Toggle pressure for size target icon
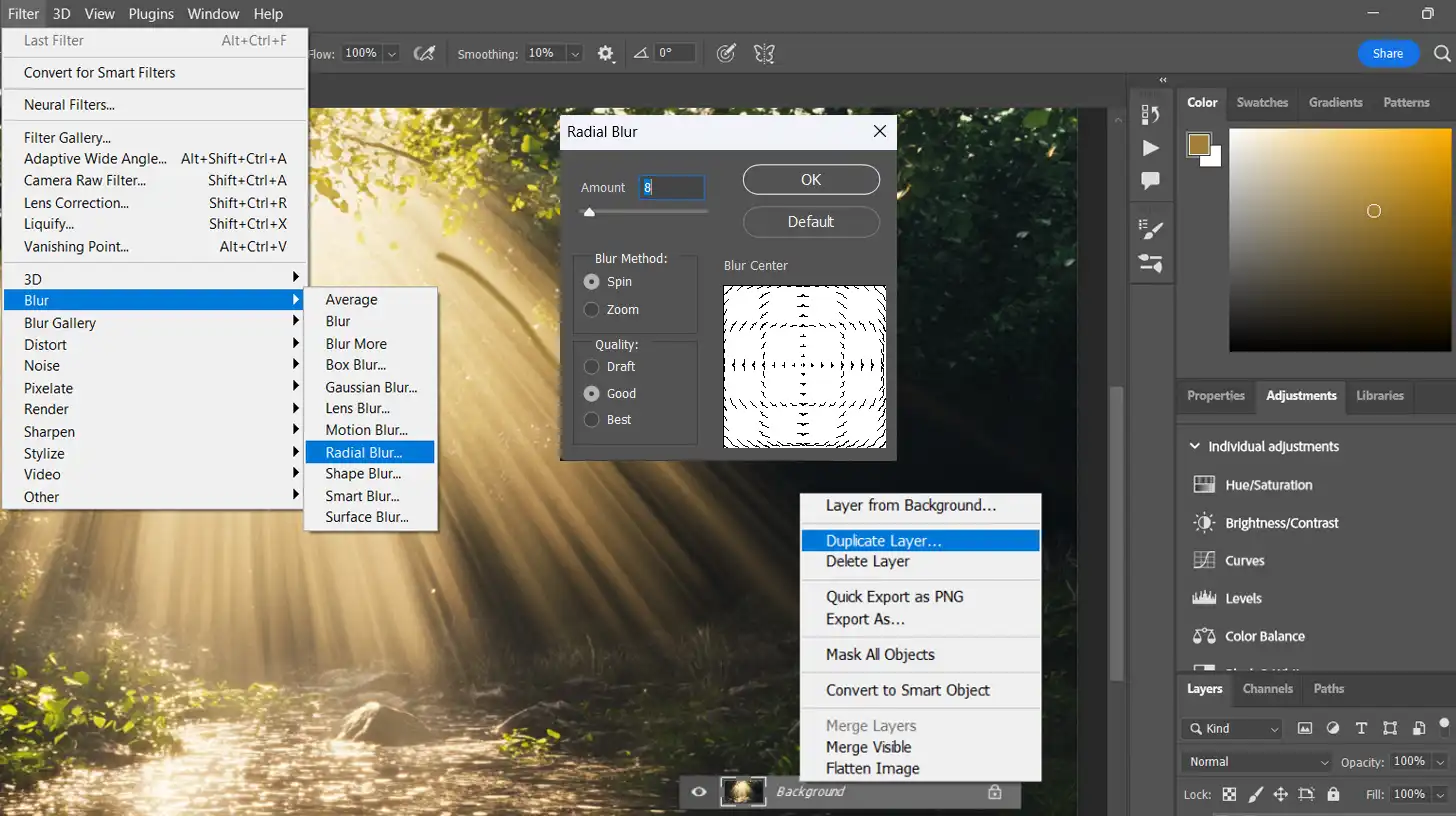Image resolution: width=1456 pixels, height=816 pixels. [727, 53]
